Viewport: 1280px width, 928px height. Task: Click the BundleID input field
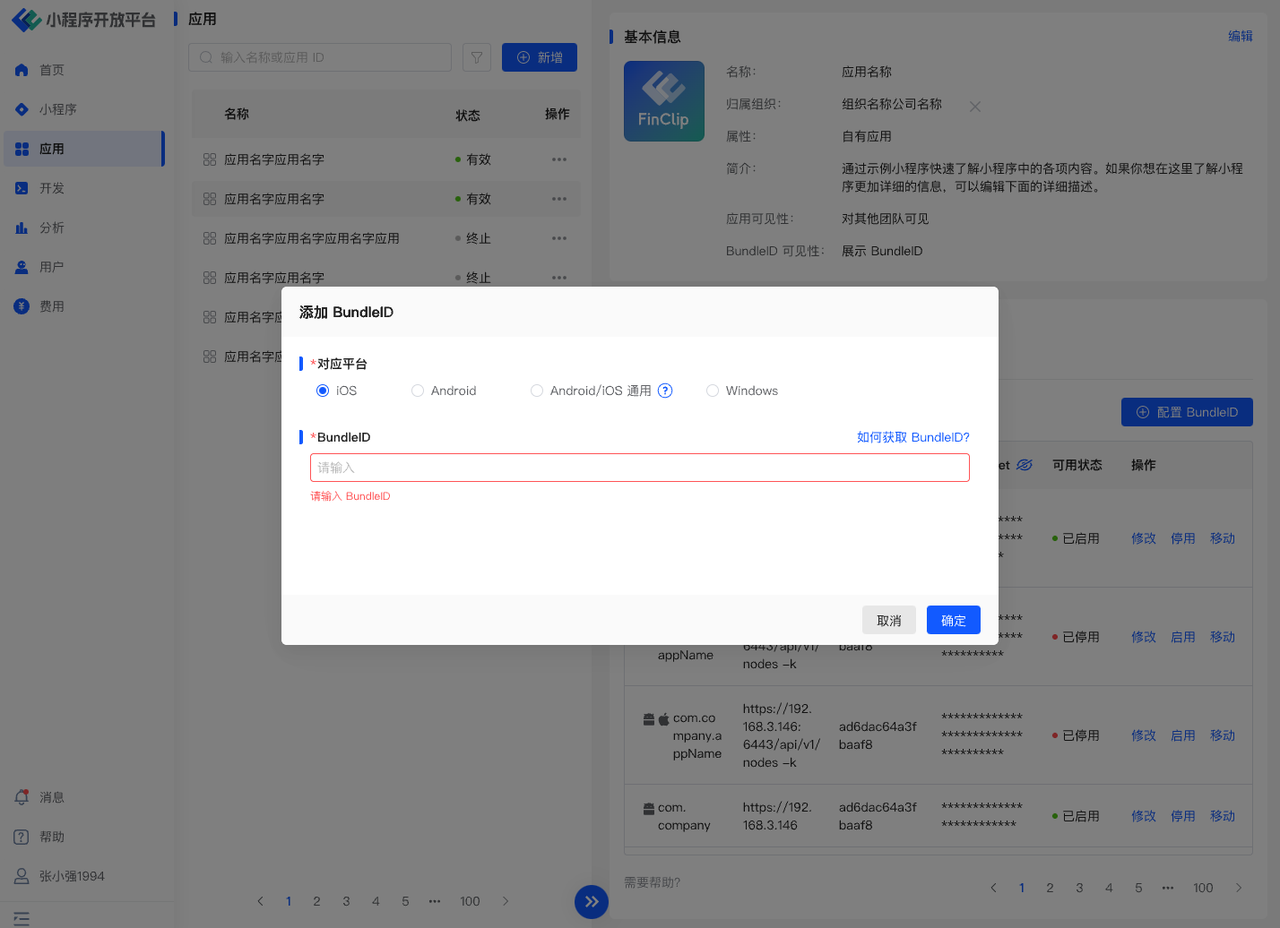(x=640, y=468)
